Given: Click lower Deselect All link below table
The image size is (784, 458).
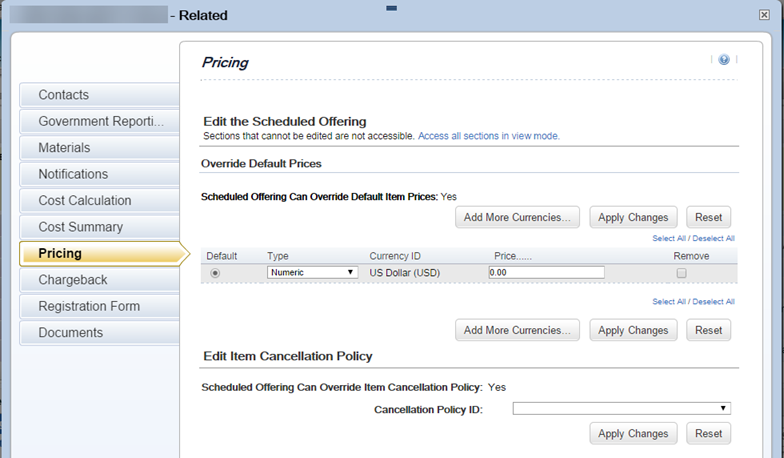Looking at the screenshot, I should click(714, 302).
